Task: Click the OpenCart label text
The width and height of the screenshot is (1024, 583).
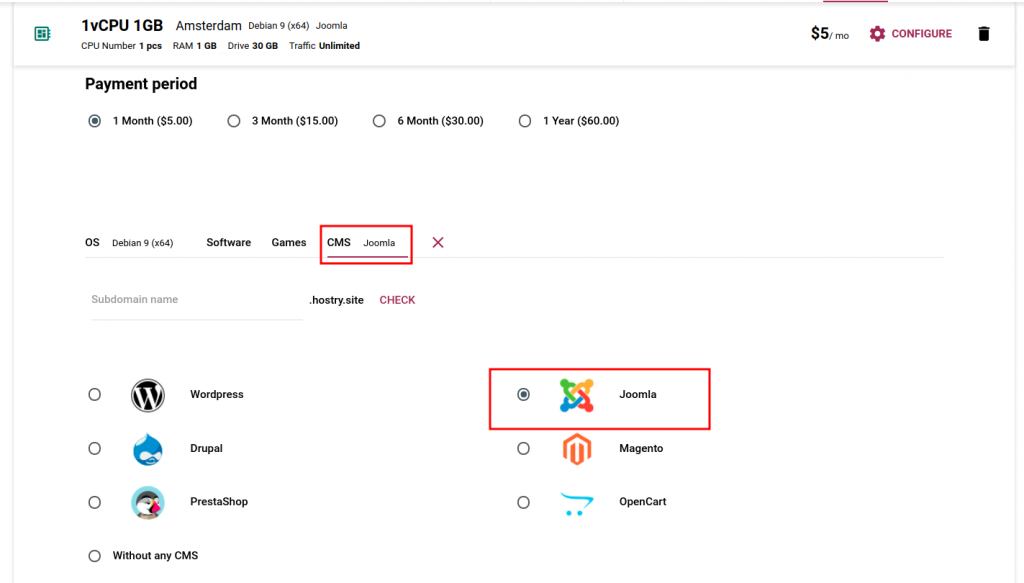Action: pos(643,502)
